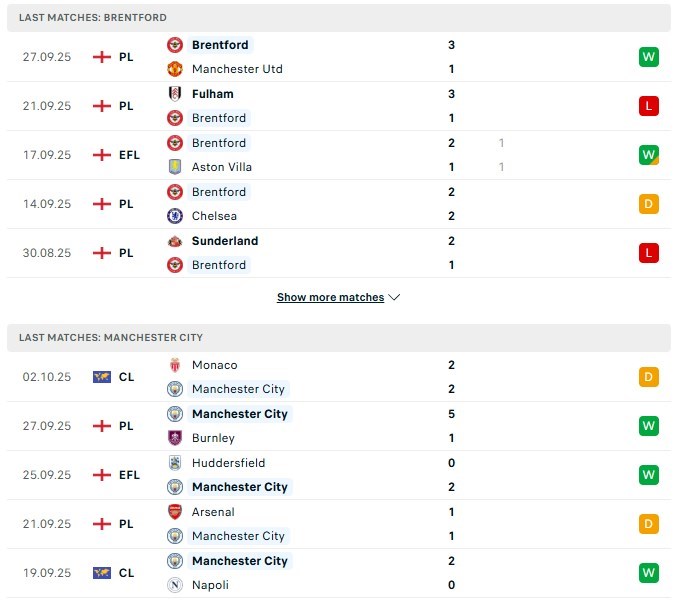Click the green W badge for Brentford vs Manchester Utd
Screen dimensions: 682x604
pos(649,57)
